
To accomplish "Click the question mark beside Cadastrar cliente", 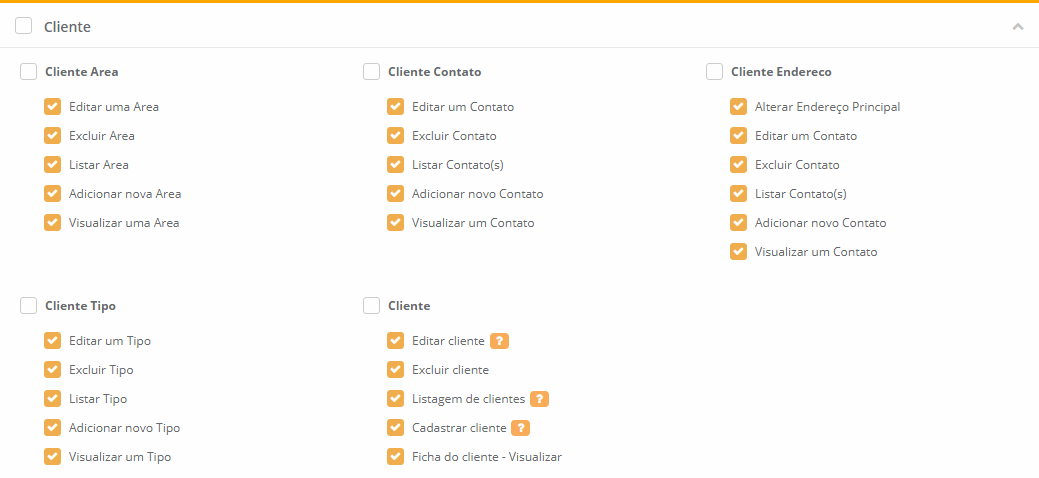I will [x=521, y=428].
